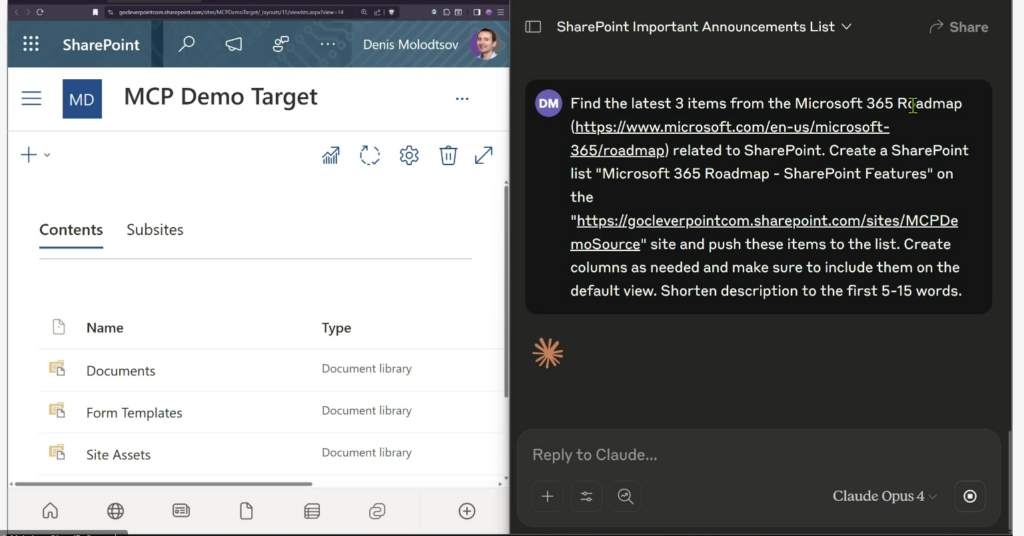
Task: Click the horizontal scrollbar under the contents list
Action: (x=163, y=484)
